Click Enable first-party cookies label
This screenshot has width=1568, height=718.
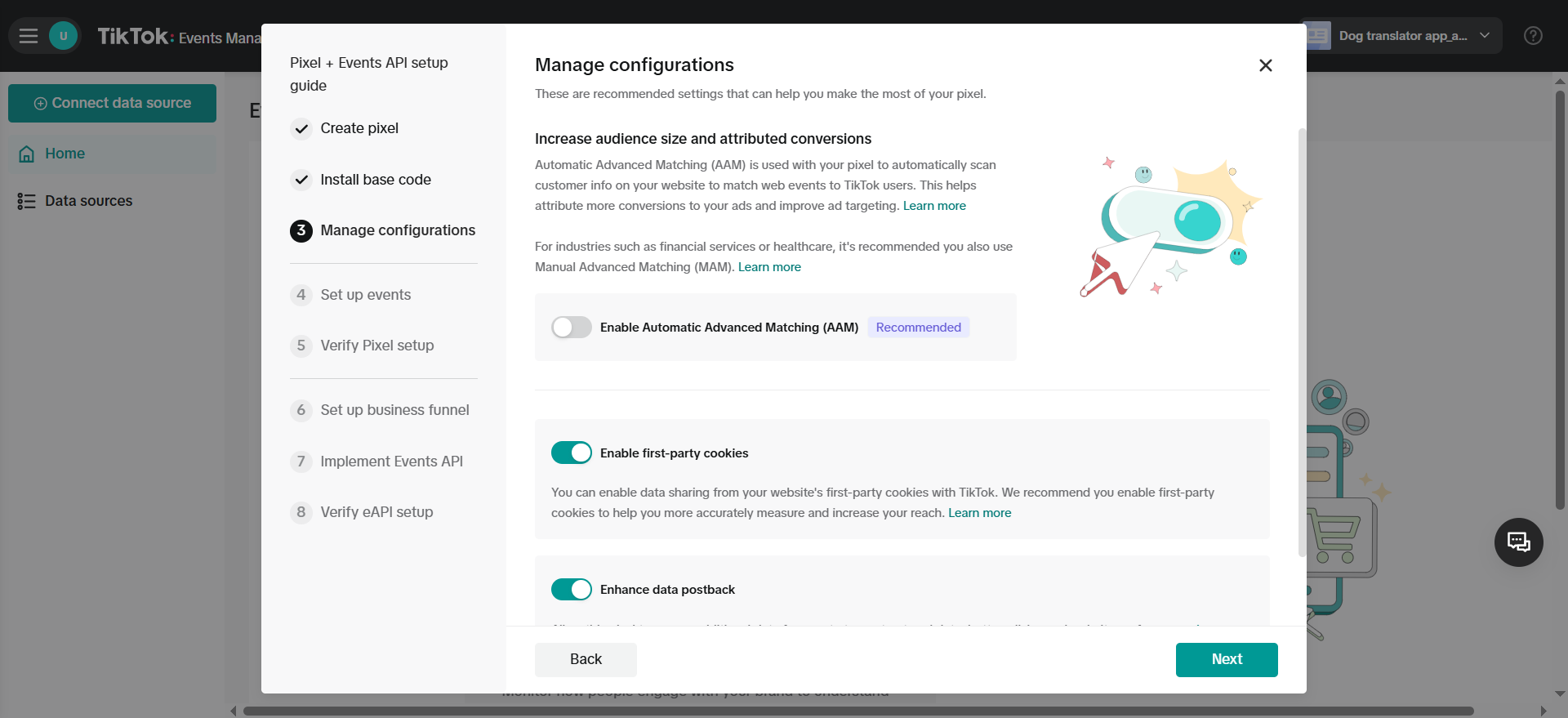[x=675, y=453]
